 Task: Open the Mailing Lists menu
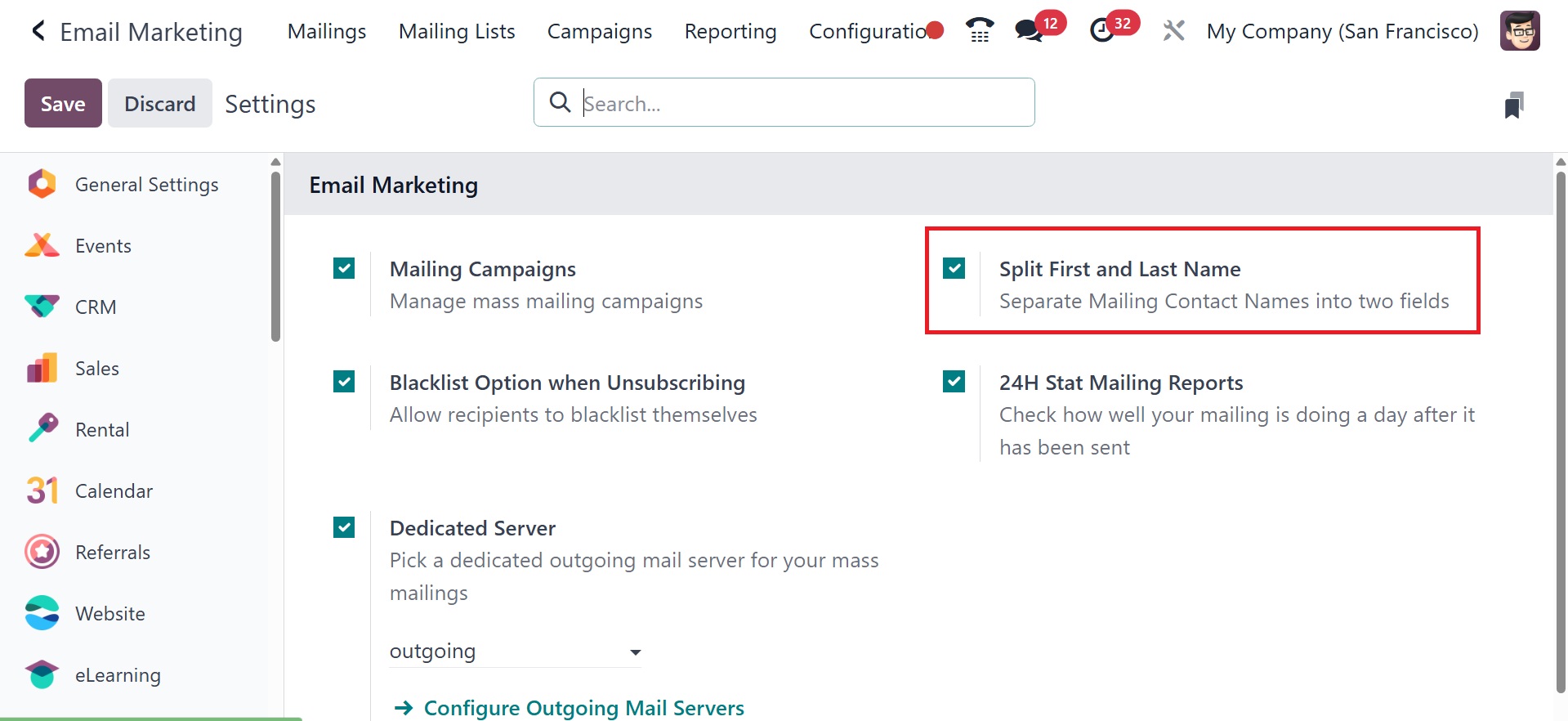pos(457,31)
